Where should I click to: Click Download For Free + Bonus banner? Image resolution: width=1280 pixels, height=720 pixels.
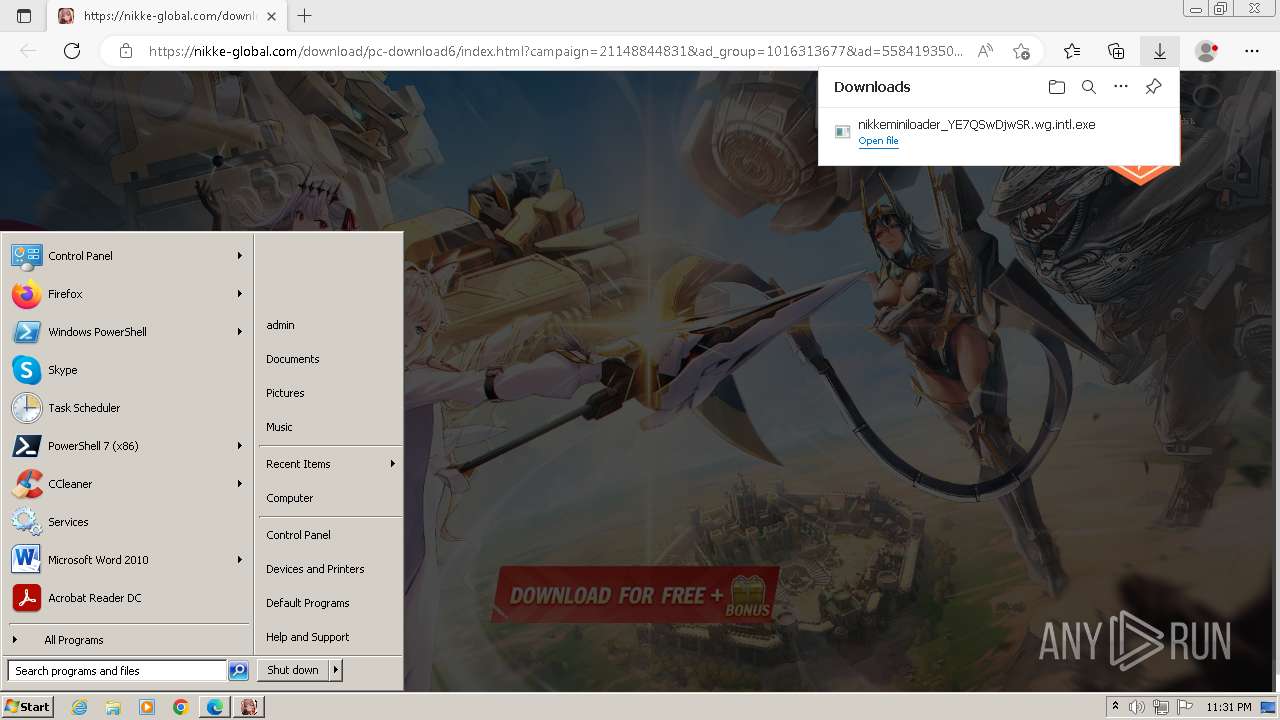click(636, 596)
